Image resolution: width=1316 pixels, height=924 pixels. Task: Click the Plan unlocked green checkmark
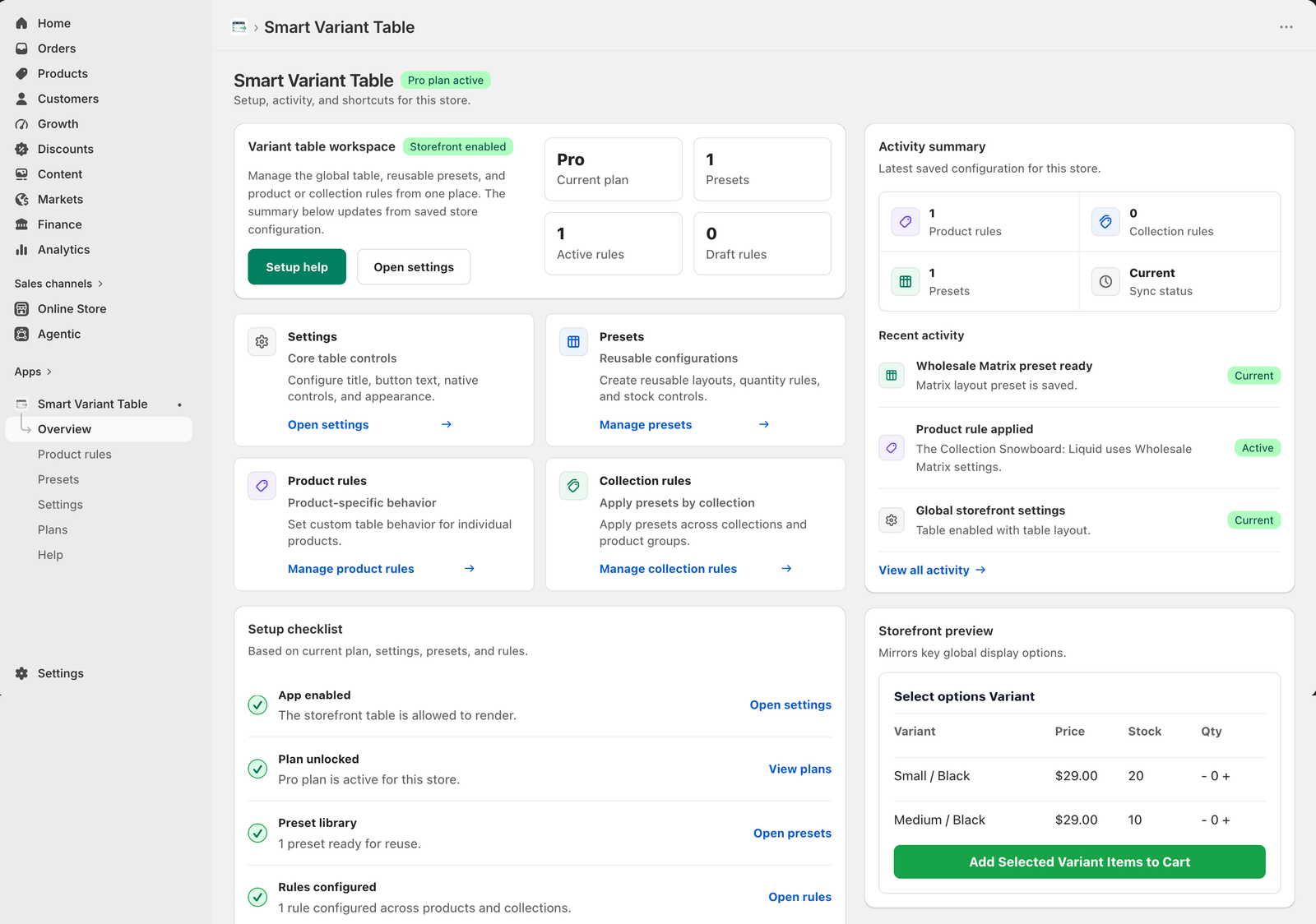257,769
